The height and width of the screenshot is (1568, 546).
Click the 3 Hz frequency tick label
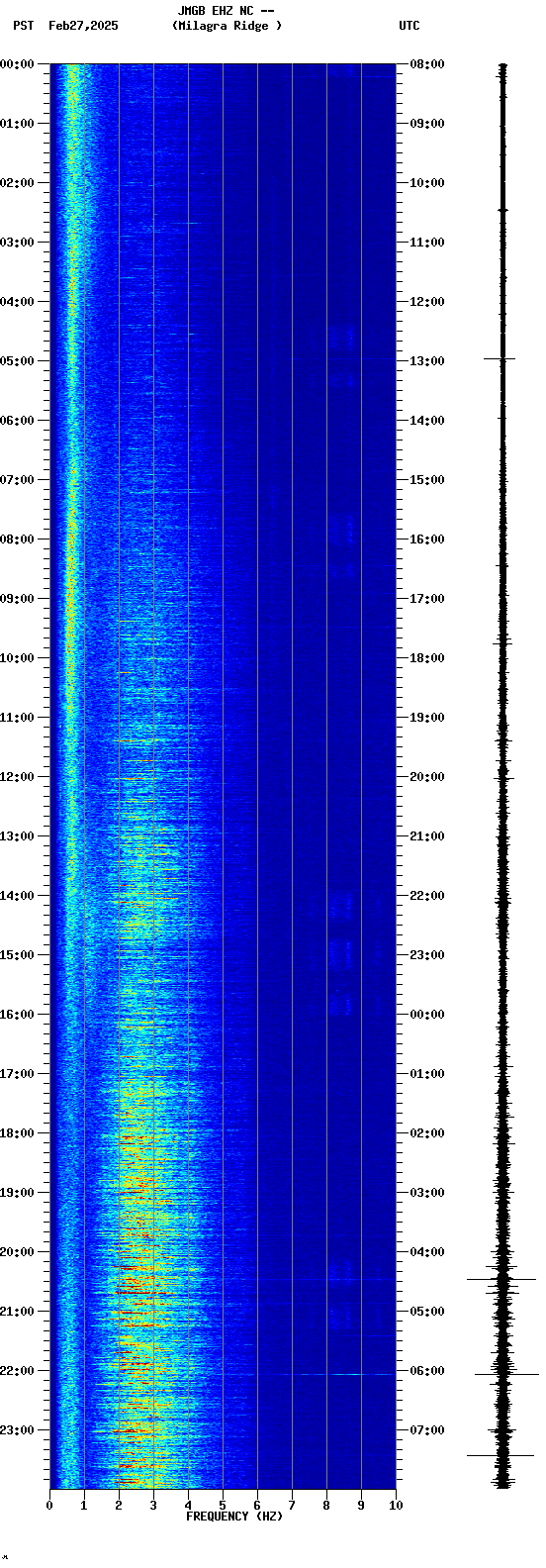coord(153,1506)
